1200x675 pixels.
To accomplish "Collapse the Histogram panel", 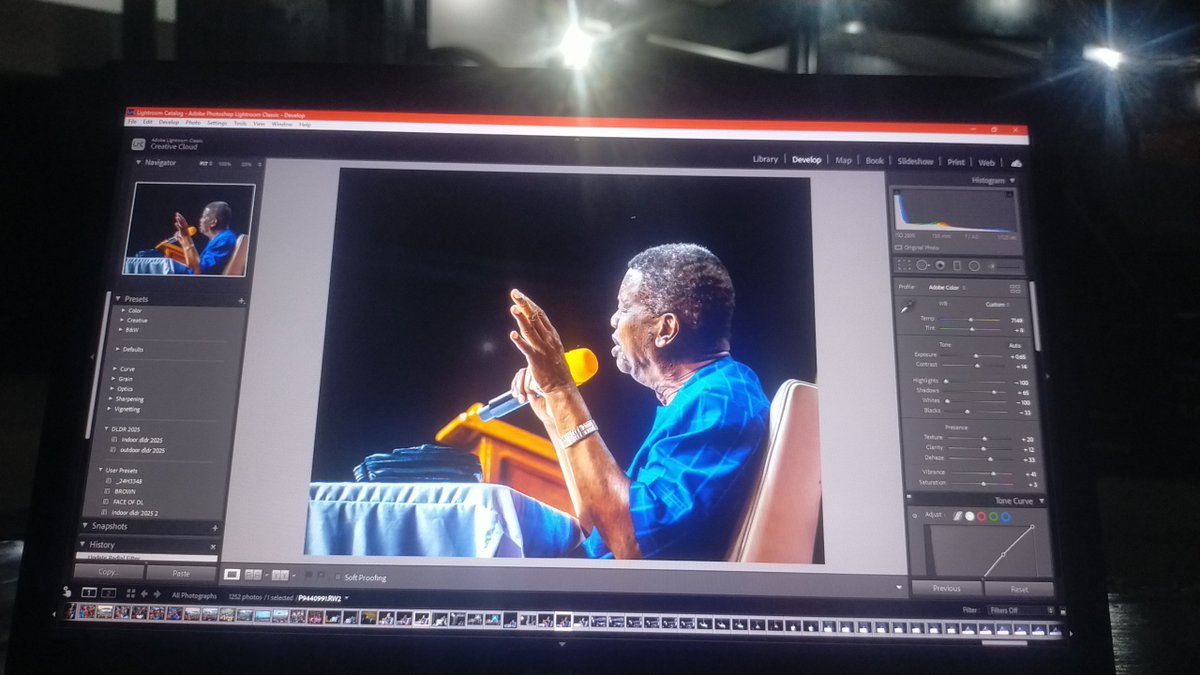I will point(1012,181).
